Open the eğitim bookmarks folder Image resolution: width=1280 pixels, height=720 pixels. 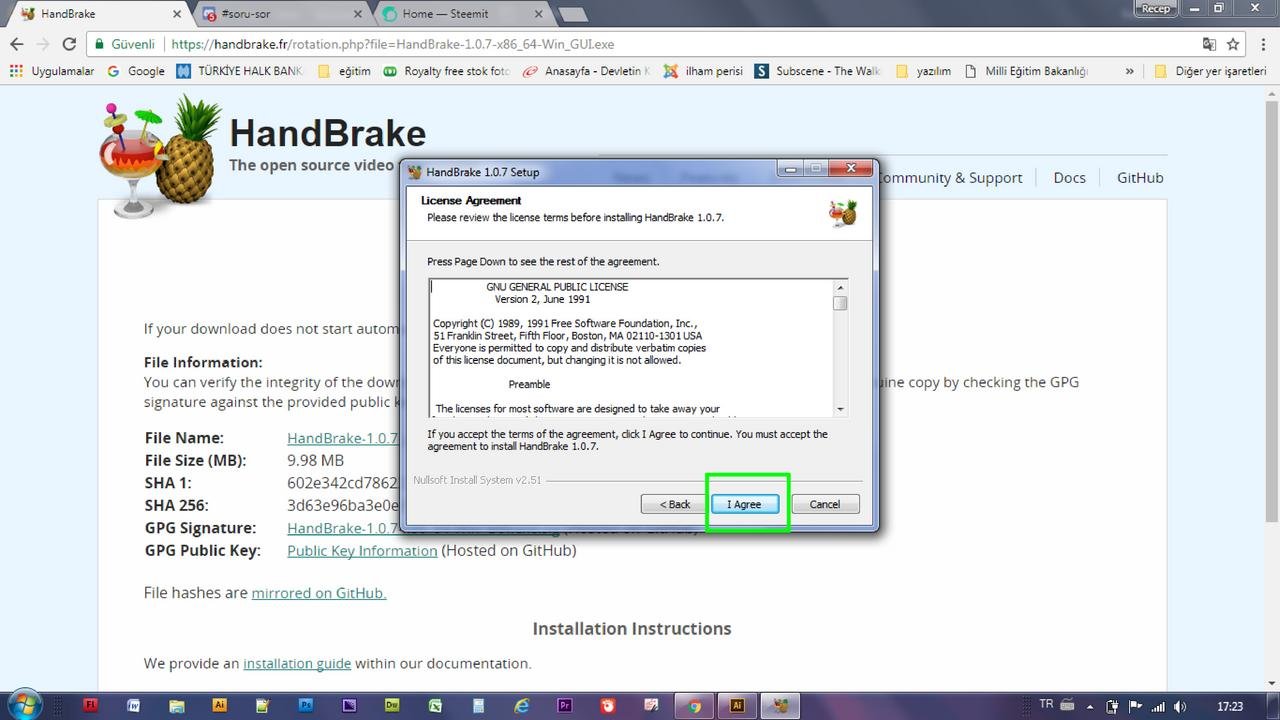coord(344,71)
